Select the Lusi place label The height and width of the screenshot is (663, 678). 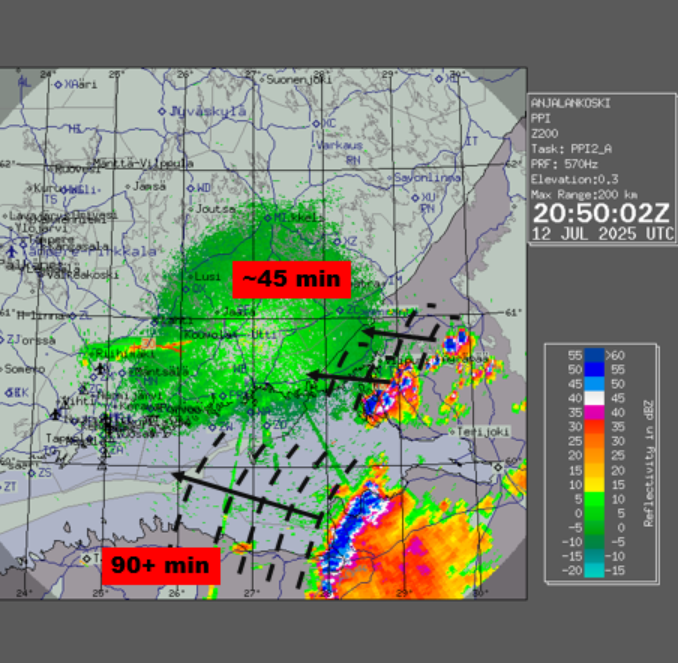(208, 276)
